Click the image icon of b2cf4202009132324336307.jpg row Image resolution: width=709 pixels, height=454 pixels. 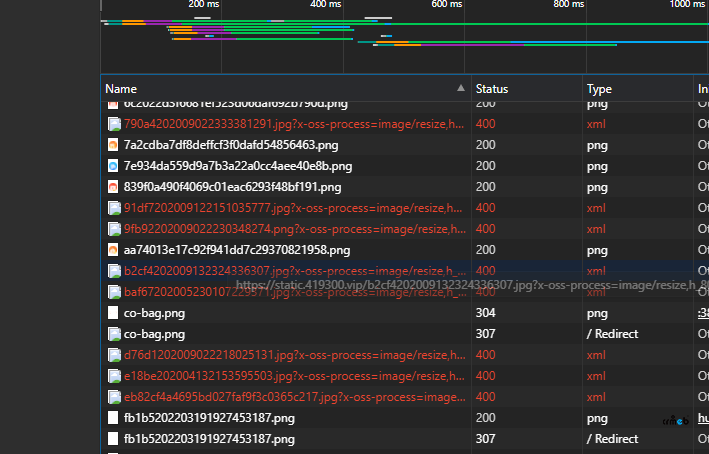tap(113, 271)
